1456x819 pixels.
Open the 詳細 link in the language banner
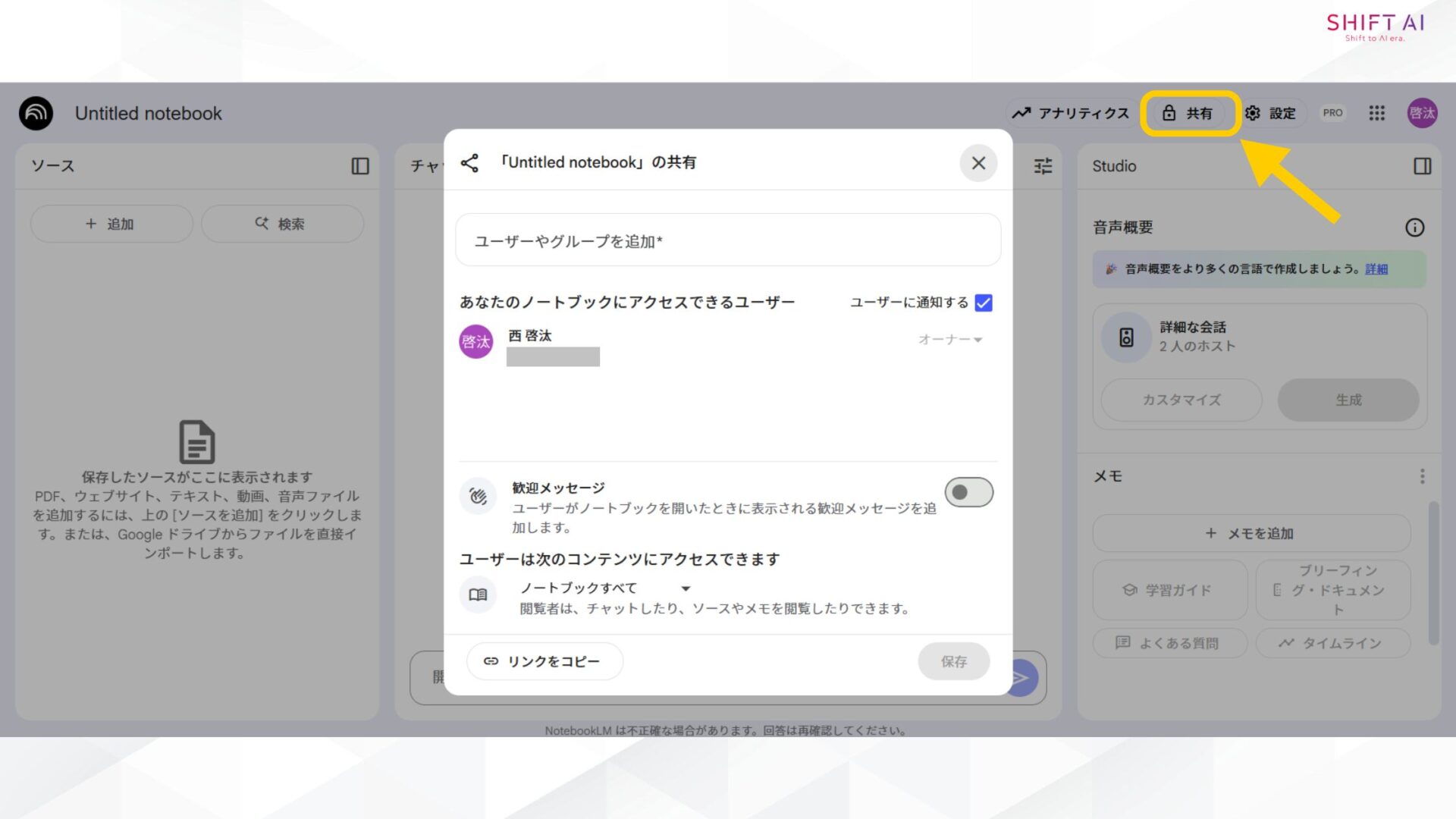point(1379,268)
